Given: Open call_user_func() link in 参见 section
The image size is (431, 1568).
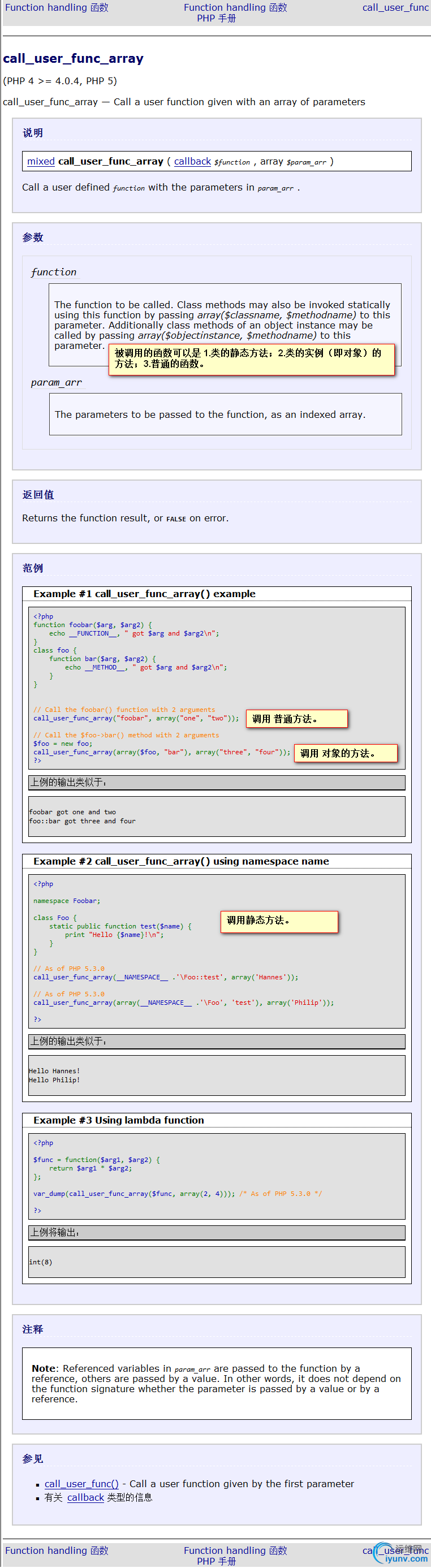Looking at the screenshot, I should click(x=81, y=1483).
